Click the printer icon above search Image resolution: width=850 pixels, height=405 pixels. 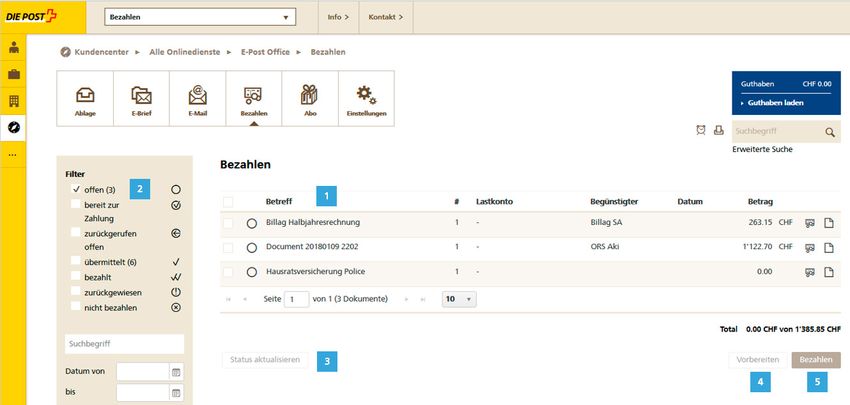click(718, 131)
